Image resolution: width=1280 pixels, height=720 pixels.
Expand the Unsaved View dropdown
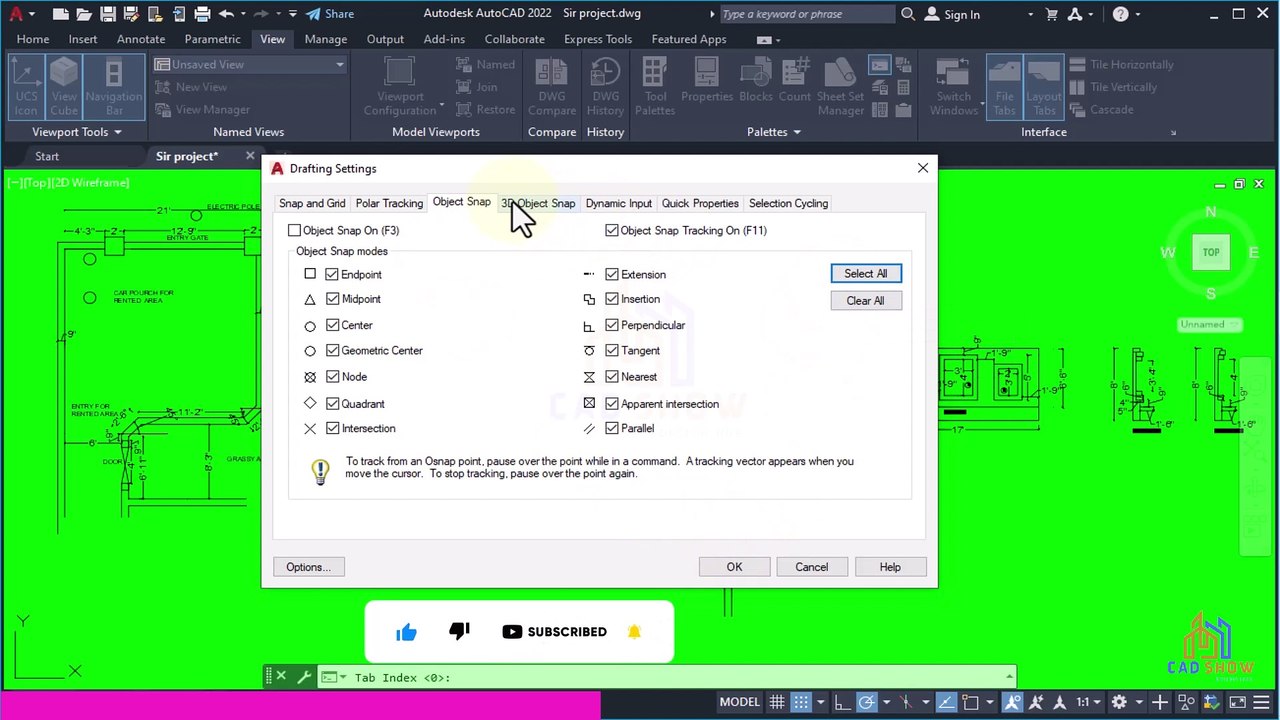coord(339,65)
